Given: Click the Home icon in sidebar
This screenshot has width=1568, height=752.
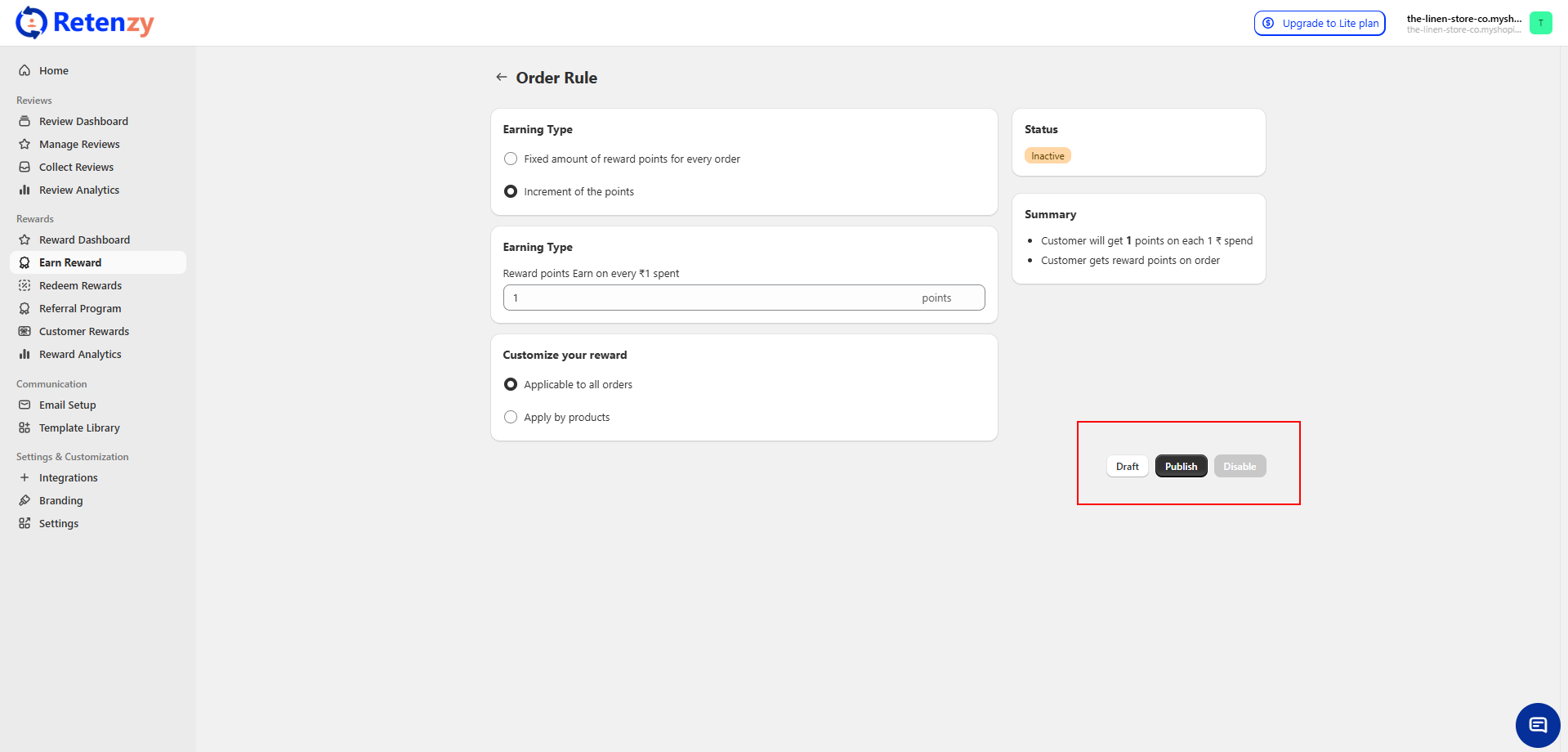Looking at the screenshot, I should pyautogui.click(x=25, y=71).
